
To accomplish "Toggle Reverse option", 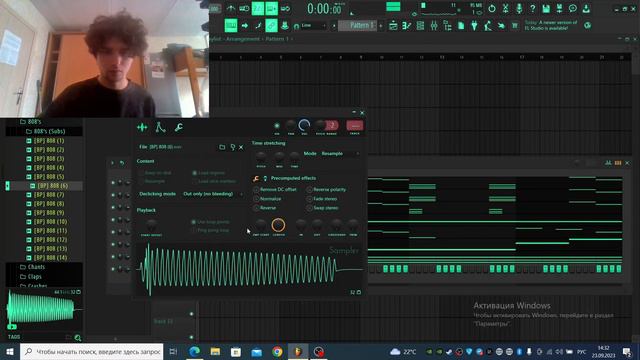I will coord(256,208).
